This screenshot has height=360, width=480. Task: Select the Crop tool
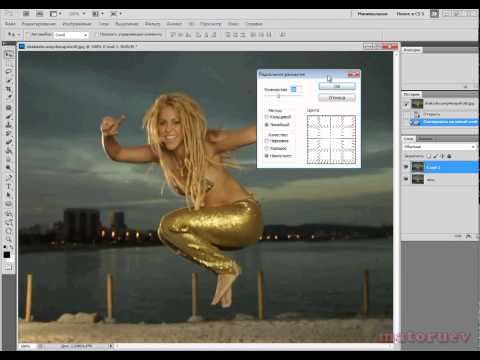(9, 89)
